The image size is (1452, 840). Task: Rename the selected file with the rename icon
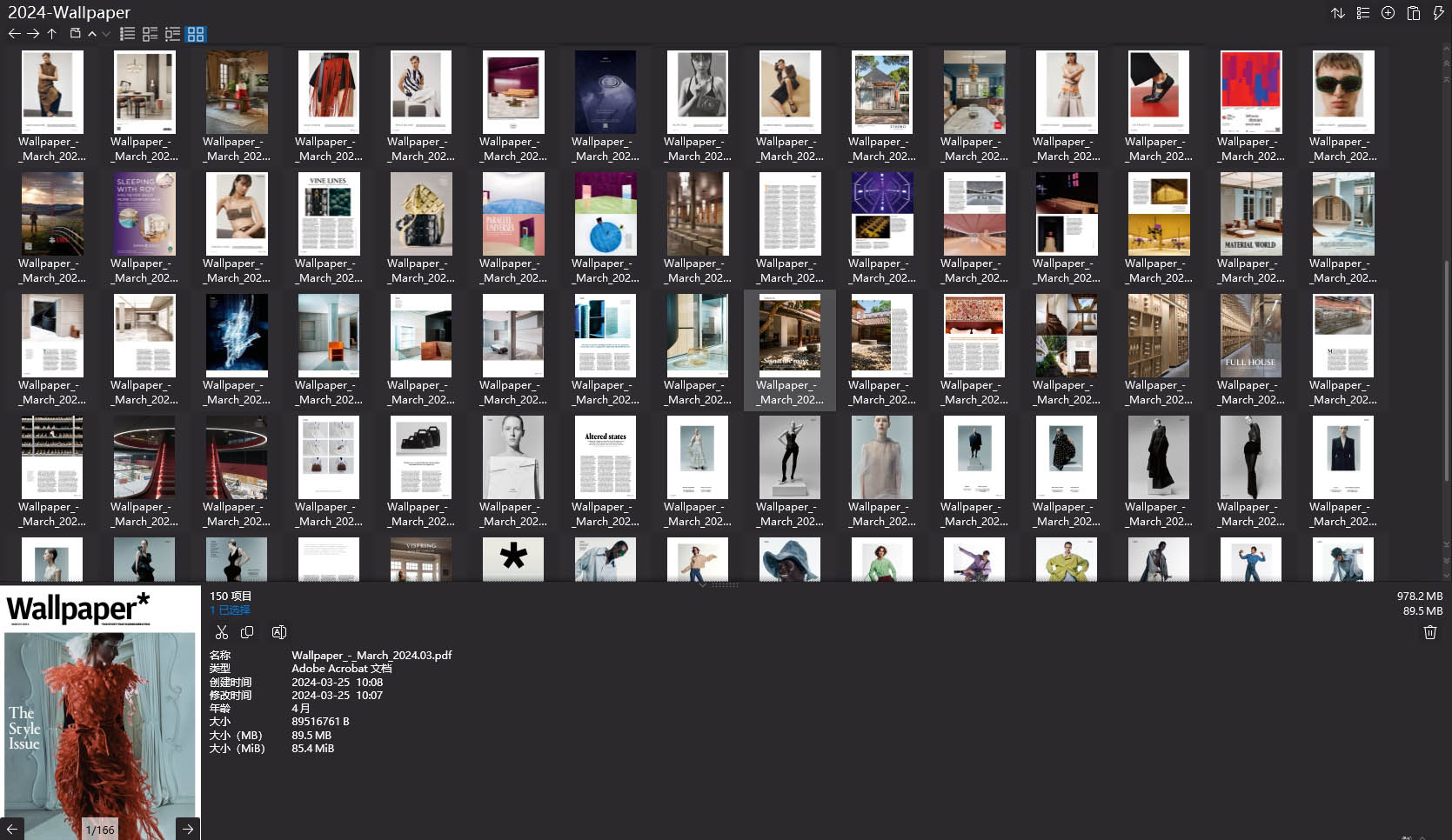click(x=278, y=632)
